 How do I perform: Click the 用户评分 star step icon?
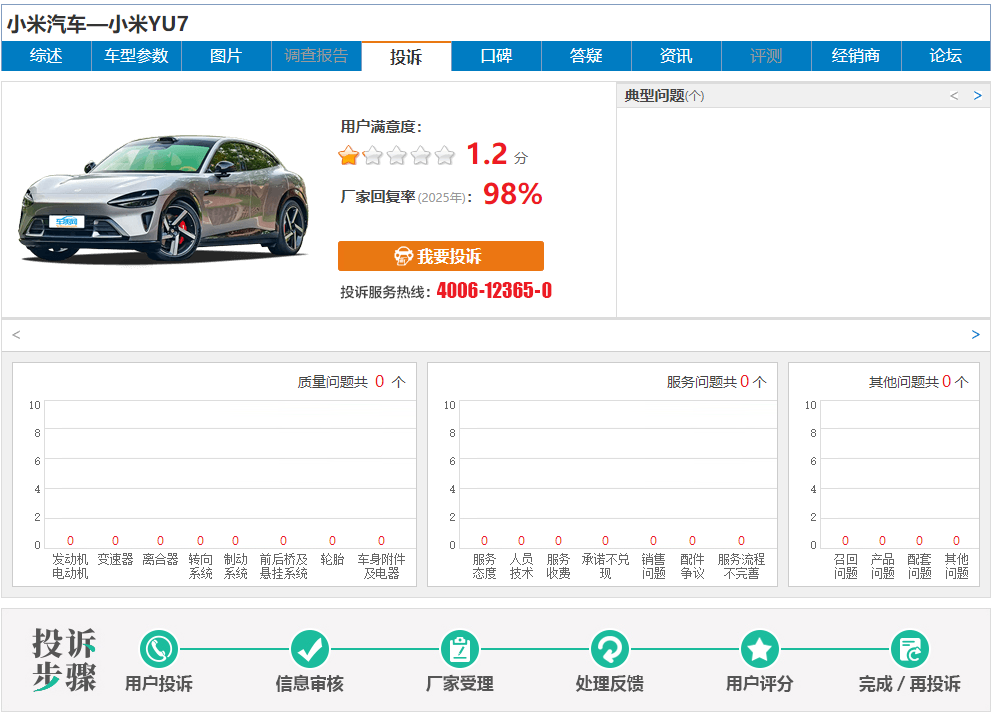[x=759, y=650]
